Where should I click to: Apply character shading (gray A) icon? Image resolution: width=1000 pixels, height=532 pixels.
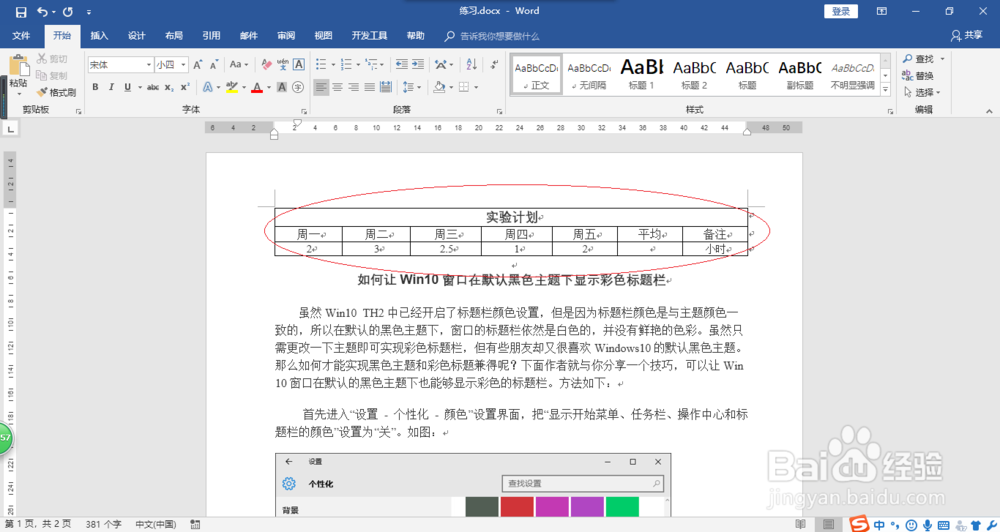click(x=282, y=87)
